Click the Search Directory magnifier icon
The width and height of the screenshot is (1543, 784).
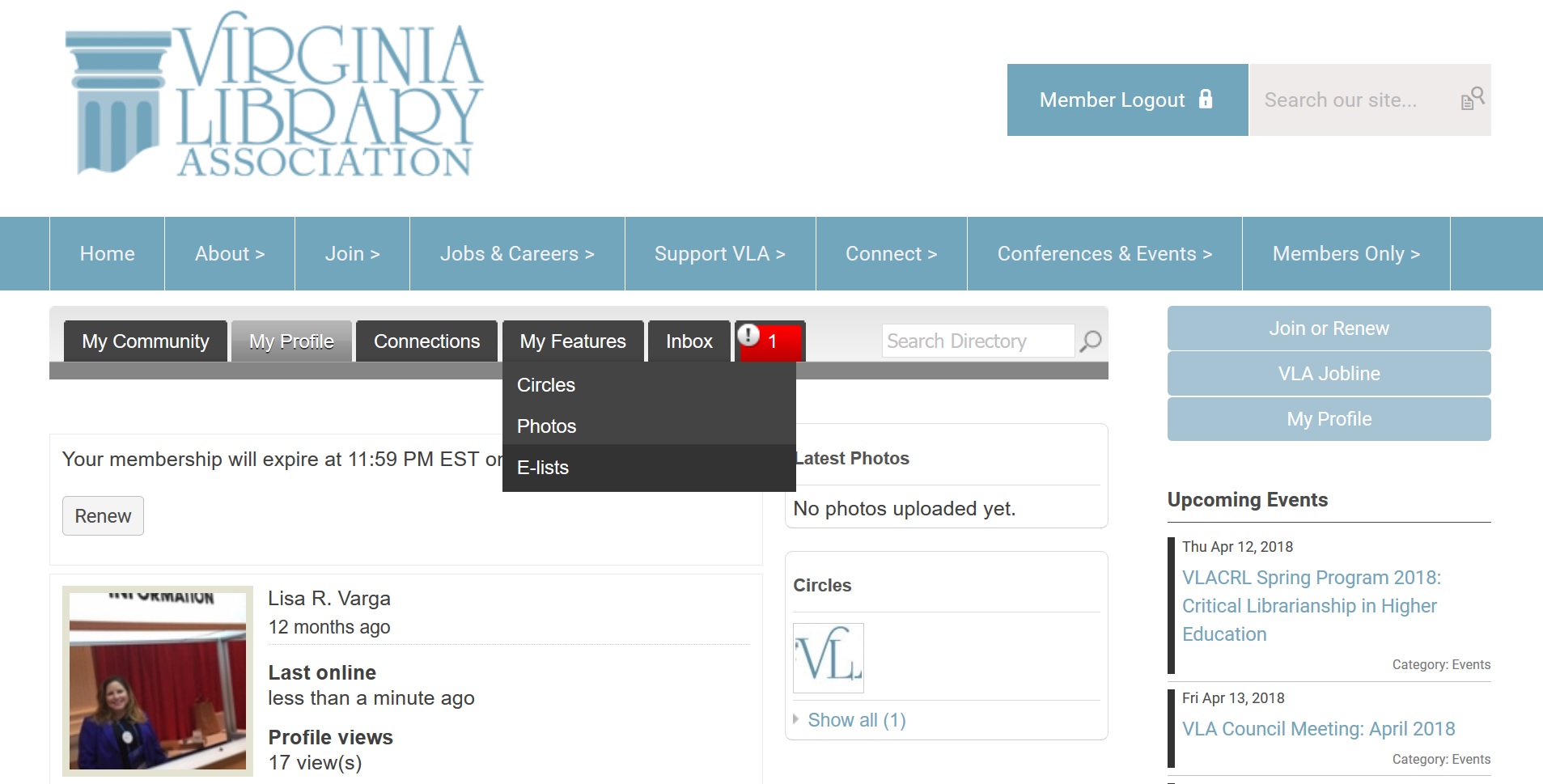(x=1090, y=341)
